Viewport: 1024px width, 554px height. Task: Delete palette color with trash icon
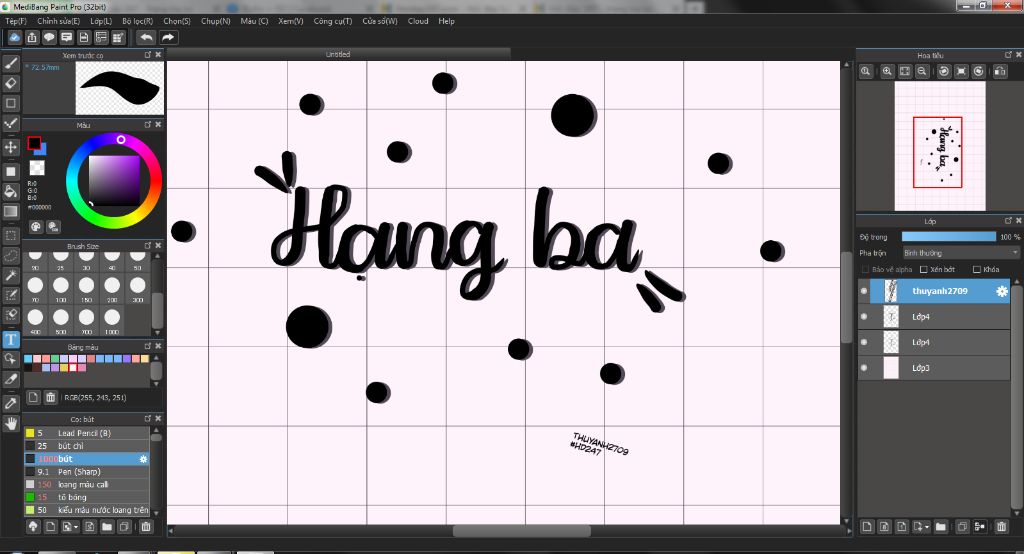coord(50,397)
